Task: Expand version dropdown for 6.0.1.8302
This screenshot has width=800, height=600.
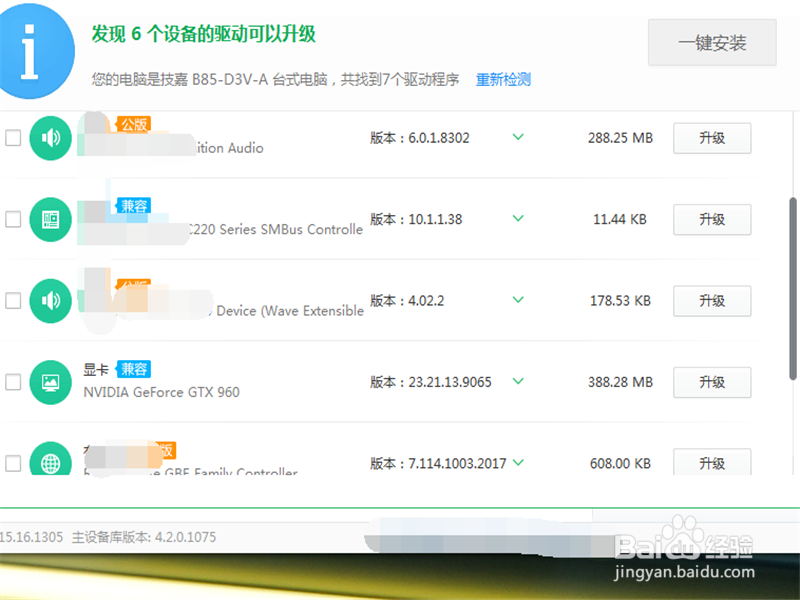Action: 518,137
